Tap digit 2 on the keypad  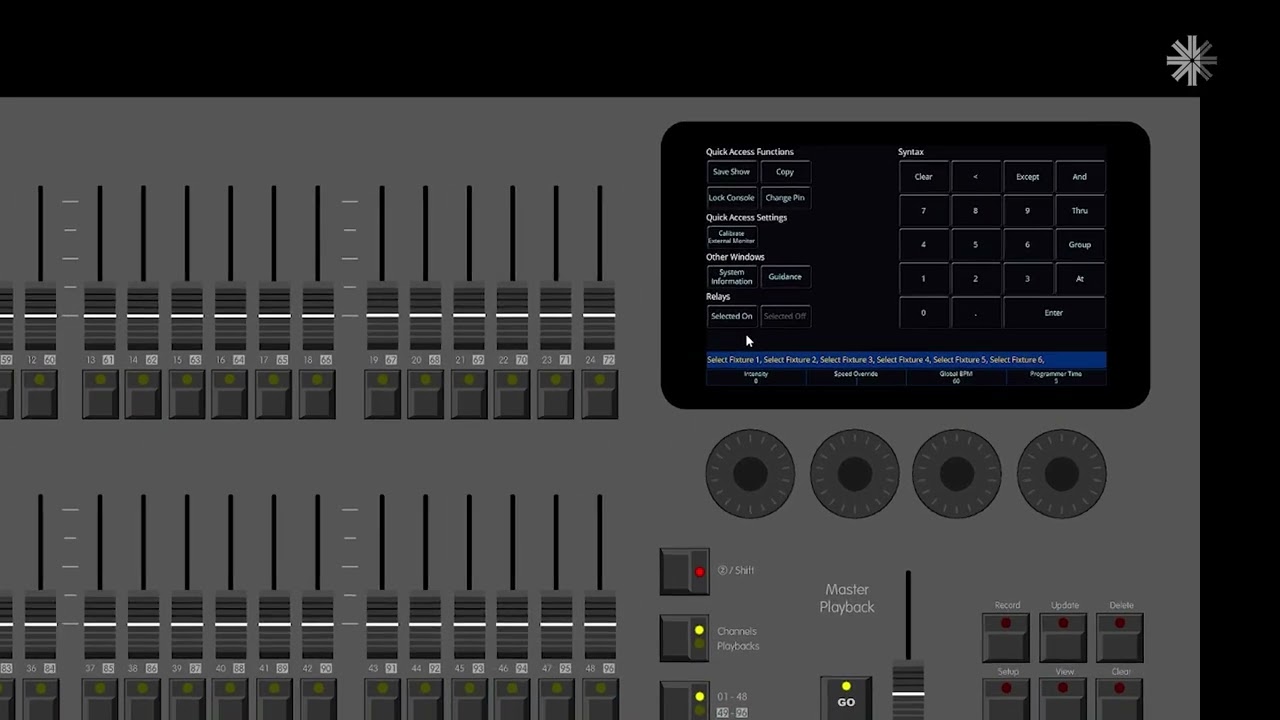(x=975, y=279)
